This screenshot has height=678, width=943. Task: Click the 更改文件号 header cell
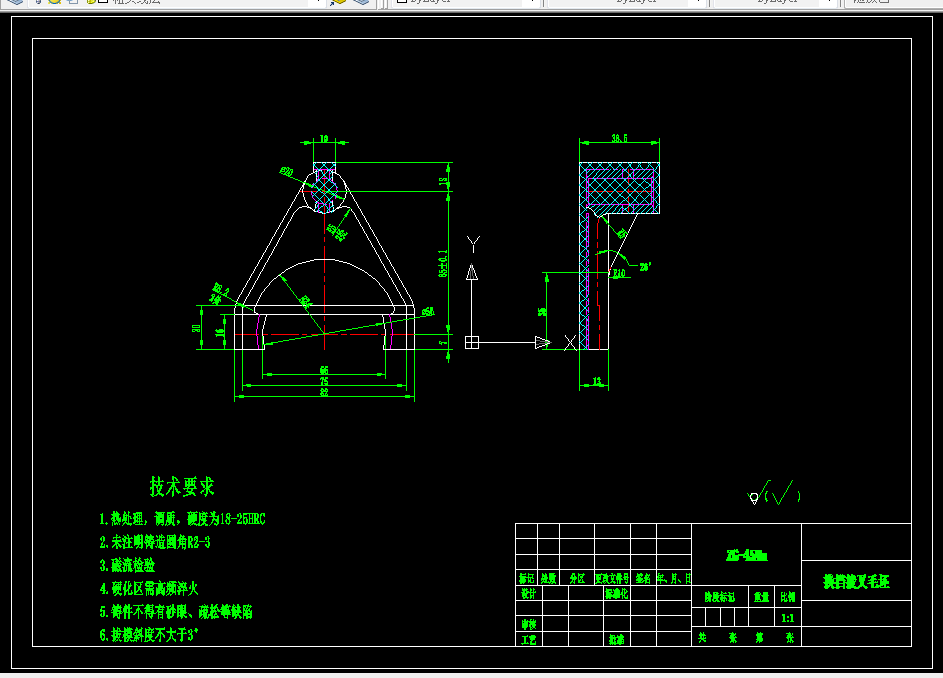pyautogui.click(x=612, y=578)
